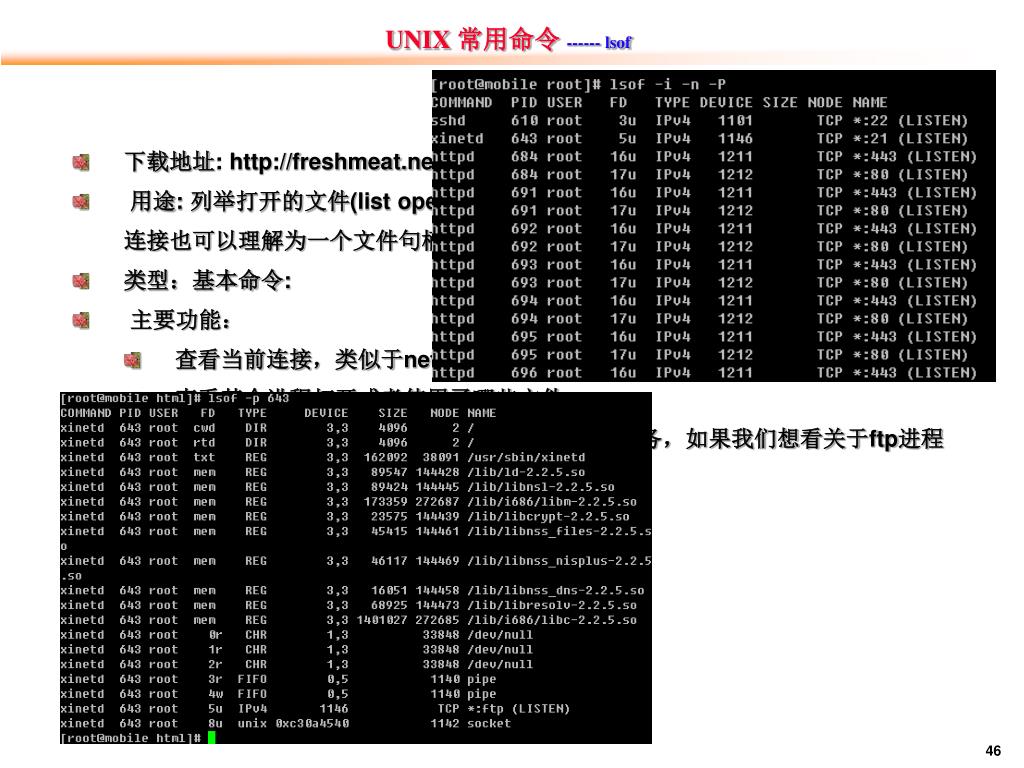Click the red bullet beside 下载地址
Image resolution: width=1024 pixels, height=768 pixels.
pyautogui.click(x=81, y=162)
